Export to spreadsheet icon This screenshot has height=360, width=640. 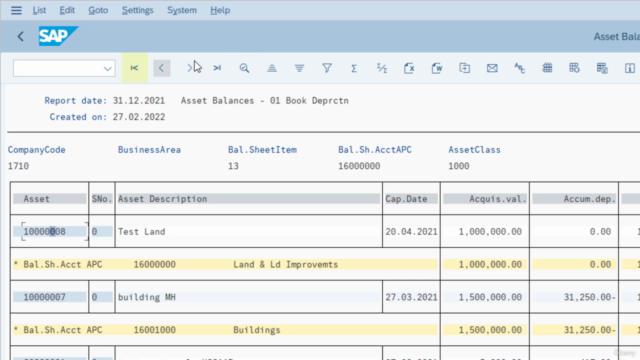(409, 68)
